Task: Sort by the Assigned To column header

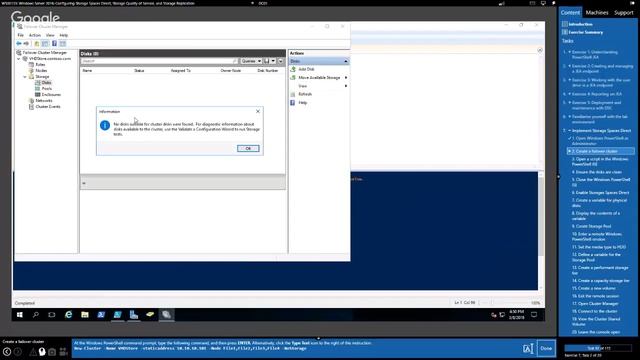Action: (x=180, y=71)
